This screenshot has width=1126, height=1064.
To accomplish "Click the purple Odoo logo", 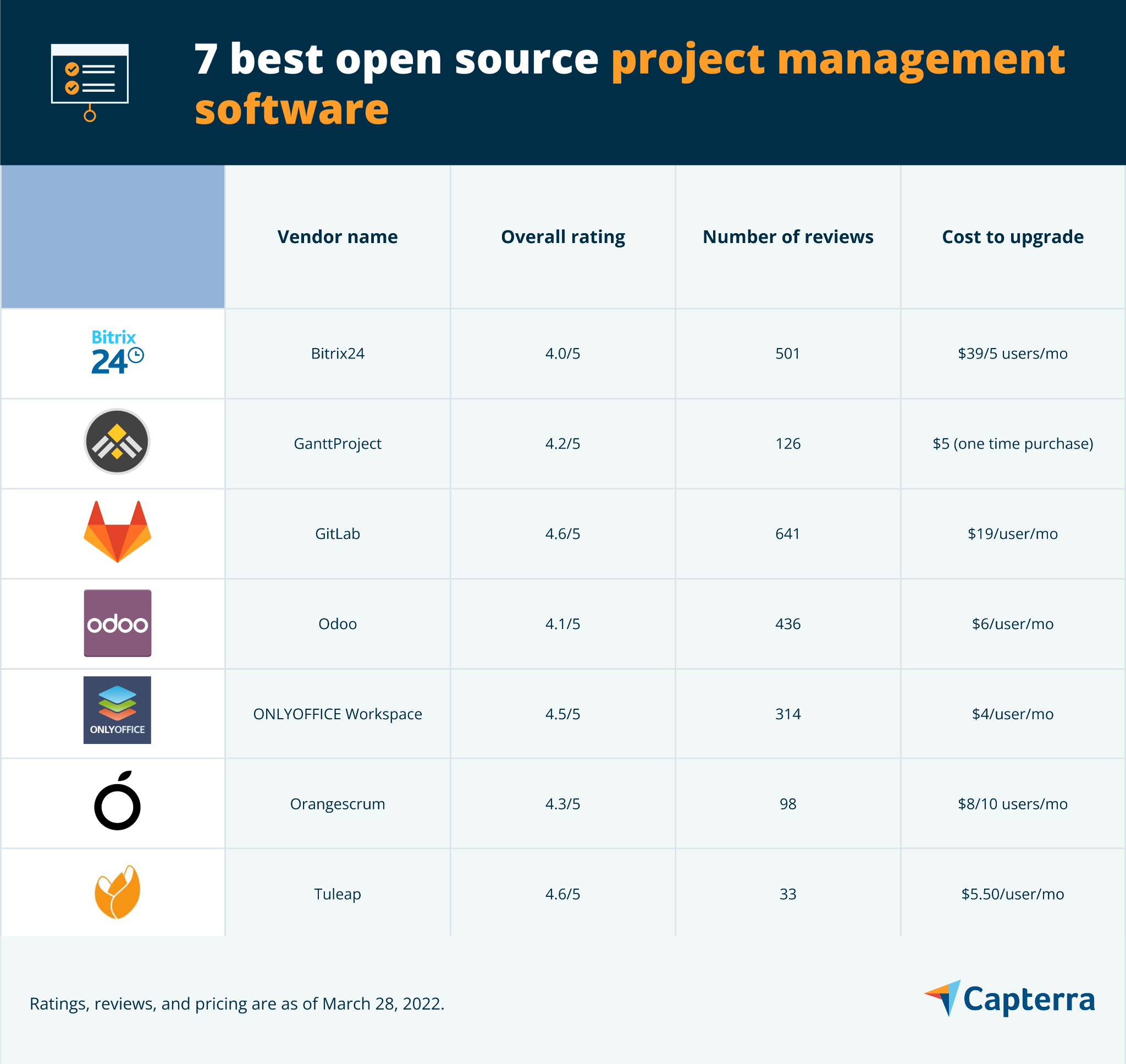I will click(117, 623).
